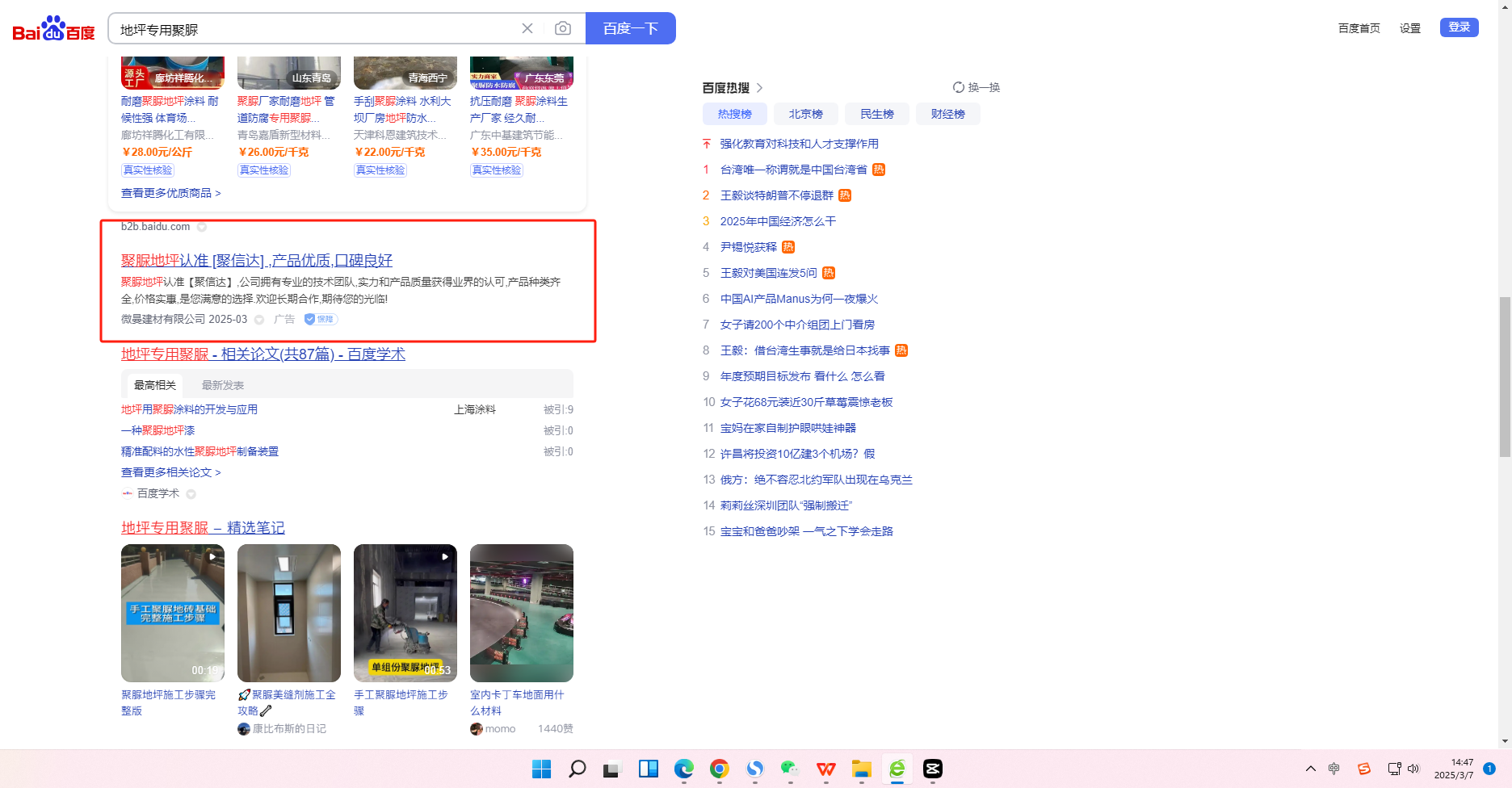Expand the 百度热搜 chevron
This screenshot has height=788, width=1512.
tap(760, 88)
